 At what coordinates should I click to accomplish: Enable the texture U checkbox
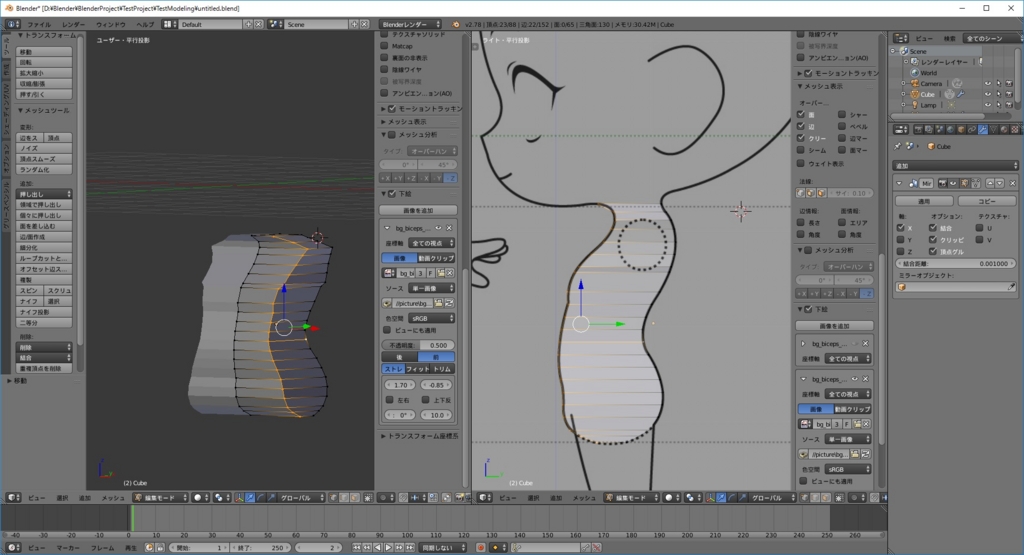(x=979, y=228)
